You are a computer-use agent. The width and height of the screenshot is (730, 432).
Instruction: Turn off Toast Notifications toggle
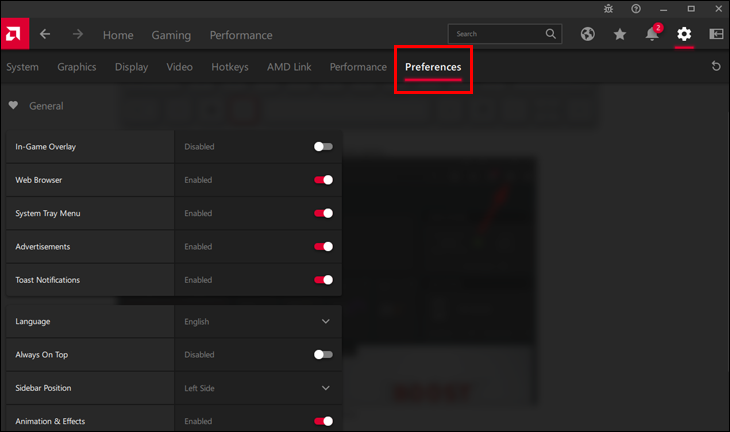[323, 280]
